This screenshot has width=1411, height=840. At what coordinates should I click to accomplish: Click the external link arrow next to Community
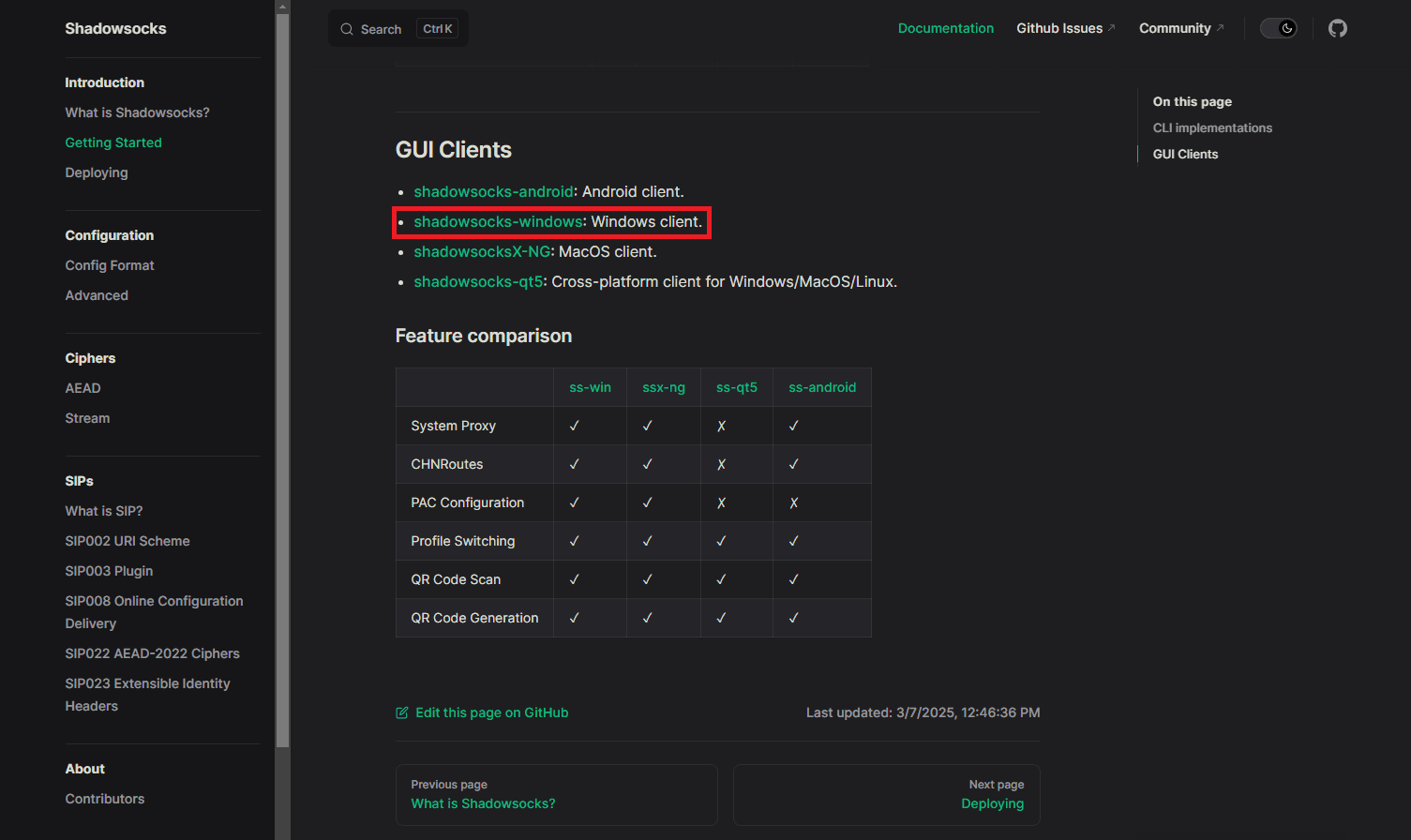pyautogui.click(x=1220, y=25)
